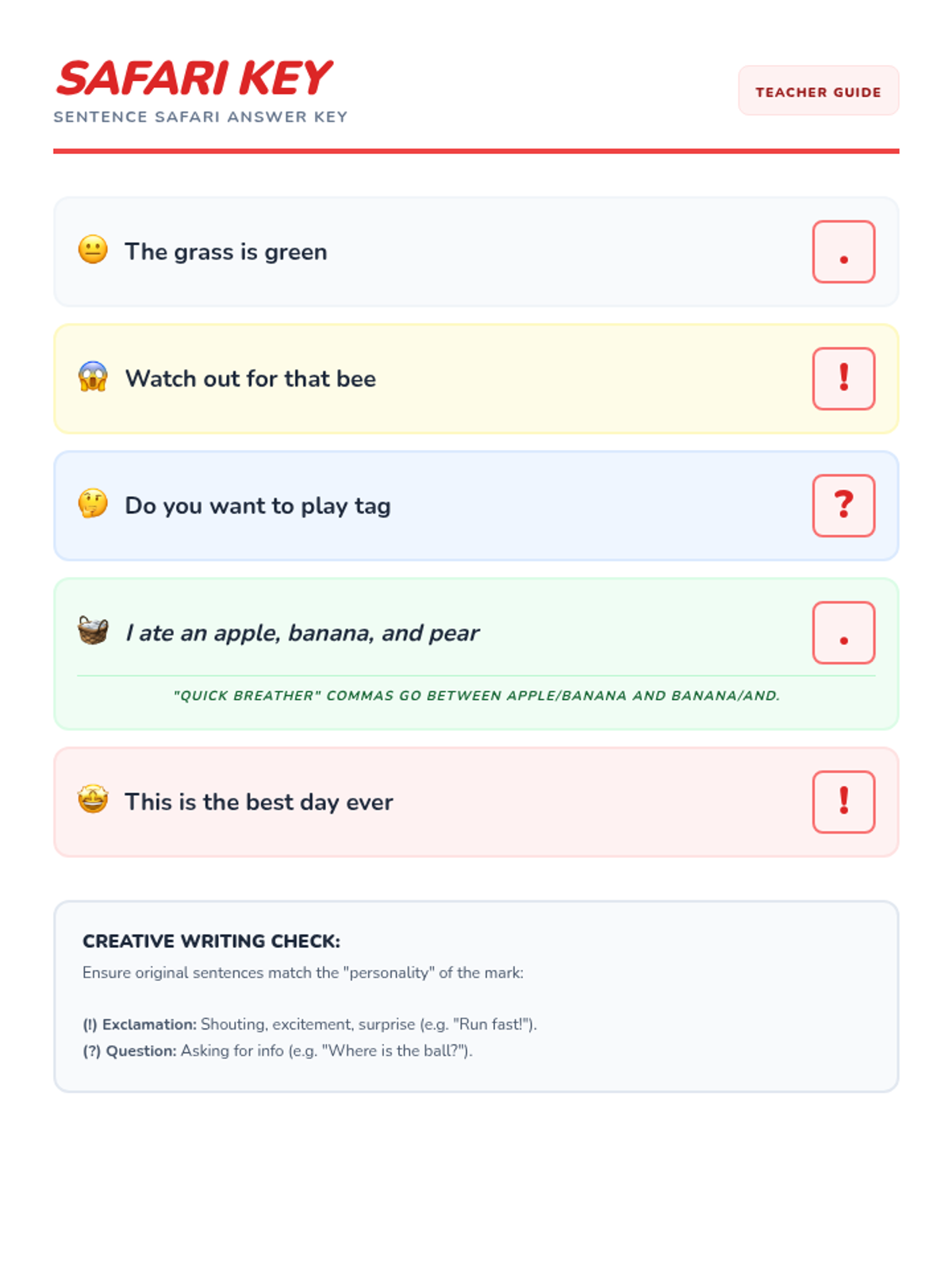This screenshot has width=952, height=1270.
Task: Select exclamation box beside best day sentence
Action: [x=843, y=802]
